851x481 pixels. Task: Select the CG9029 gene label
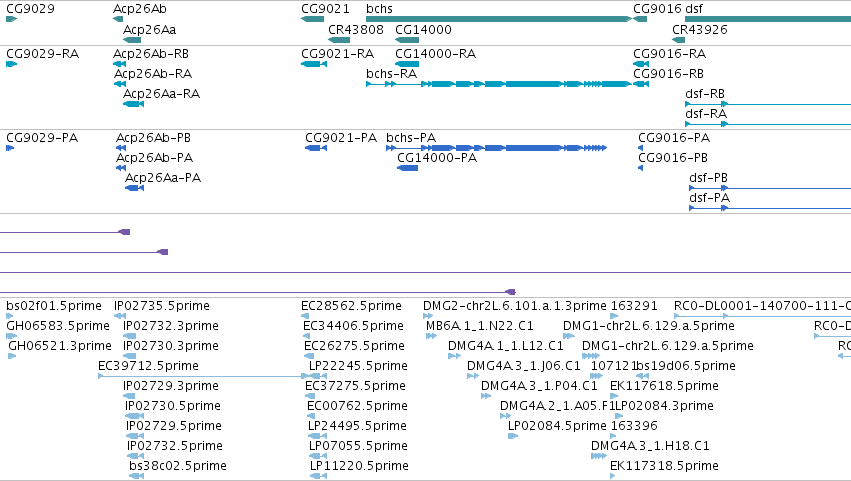coord(30,9)
